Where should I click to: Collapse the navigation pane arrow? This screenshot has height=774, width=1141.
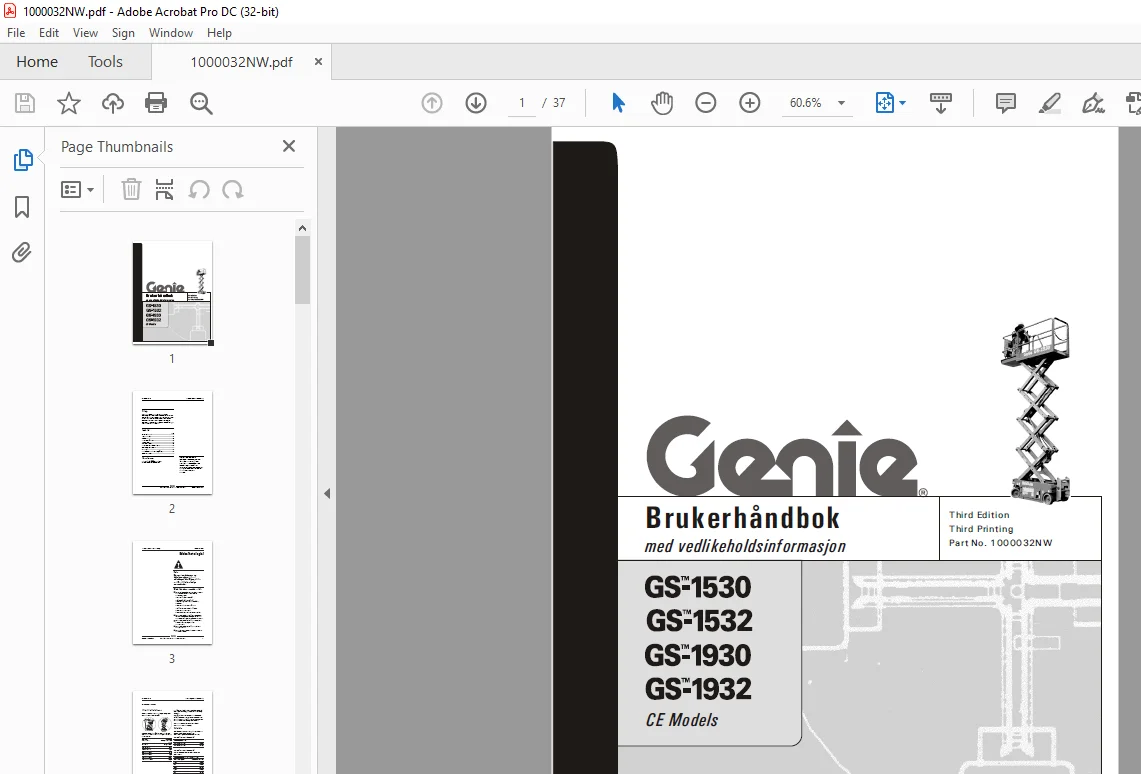click(x=327, y=493)
